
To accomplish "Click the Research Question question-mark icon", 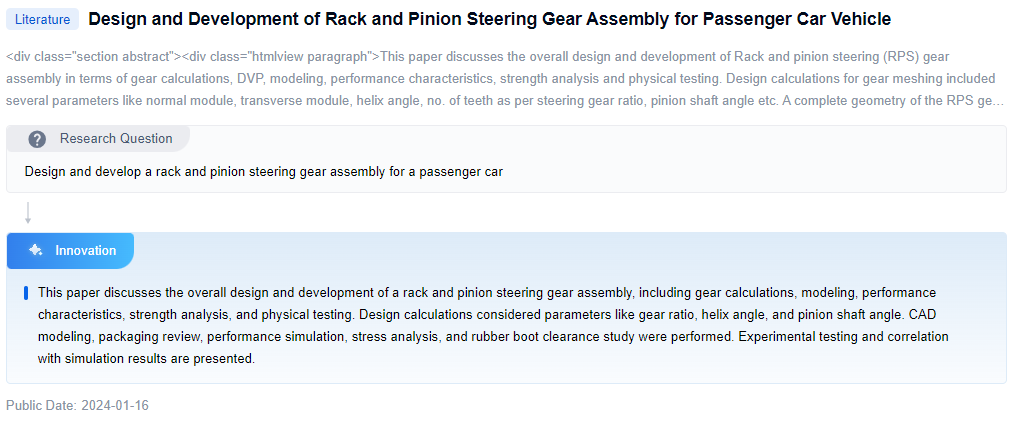I will (37, 139).
